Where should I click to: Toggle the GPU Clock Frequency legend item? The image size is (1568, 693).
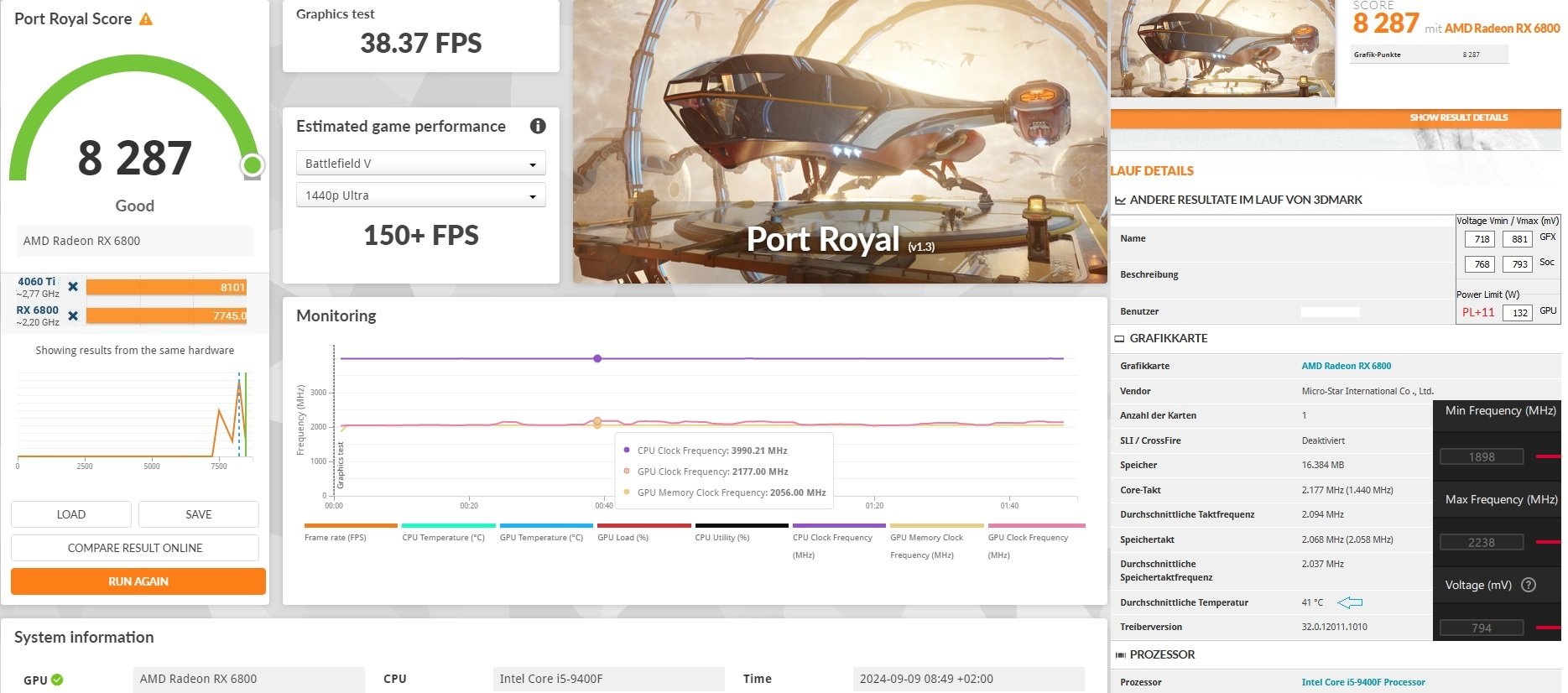click(x=1036, y=542)
